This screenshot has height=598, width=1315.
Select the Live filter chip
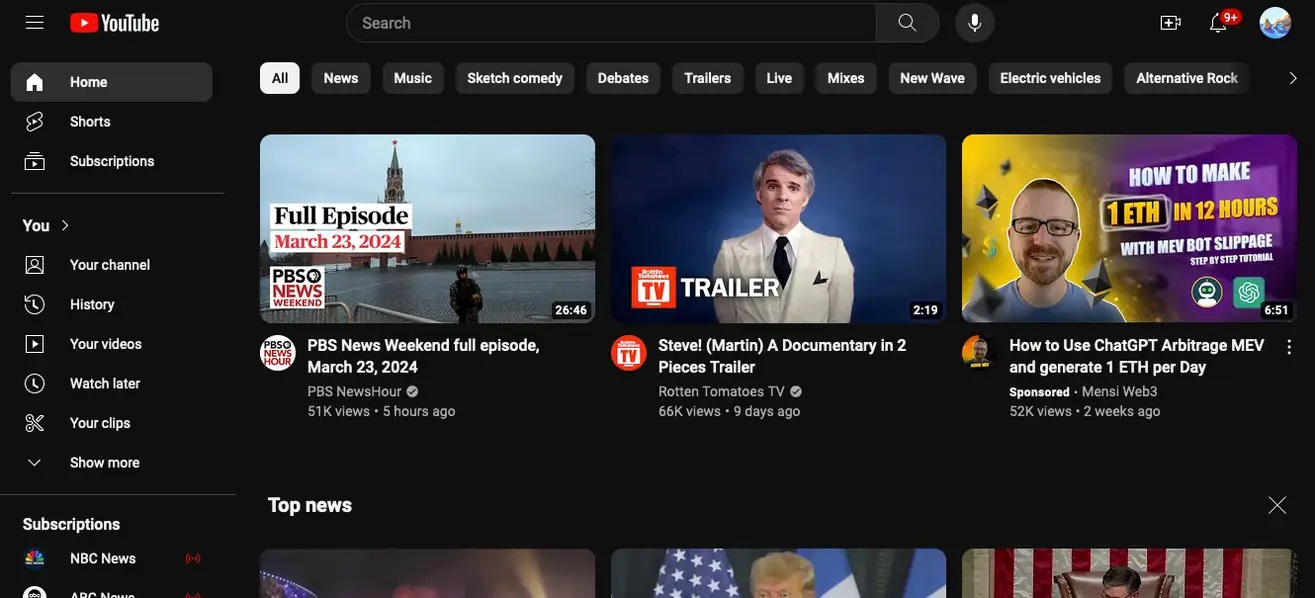[779, 78]
